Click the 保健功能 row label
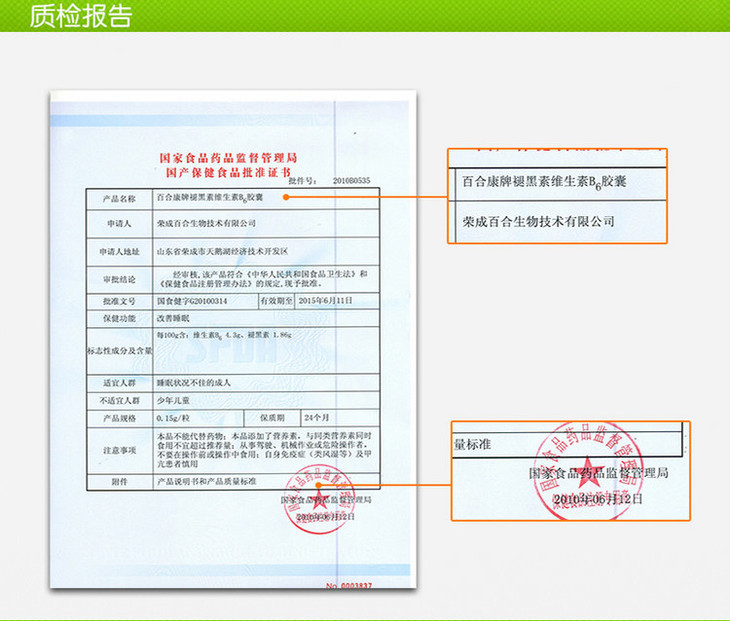The image size is (730, 621). (x=119, y=318)
